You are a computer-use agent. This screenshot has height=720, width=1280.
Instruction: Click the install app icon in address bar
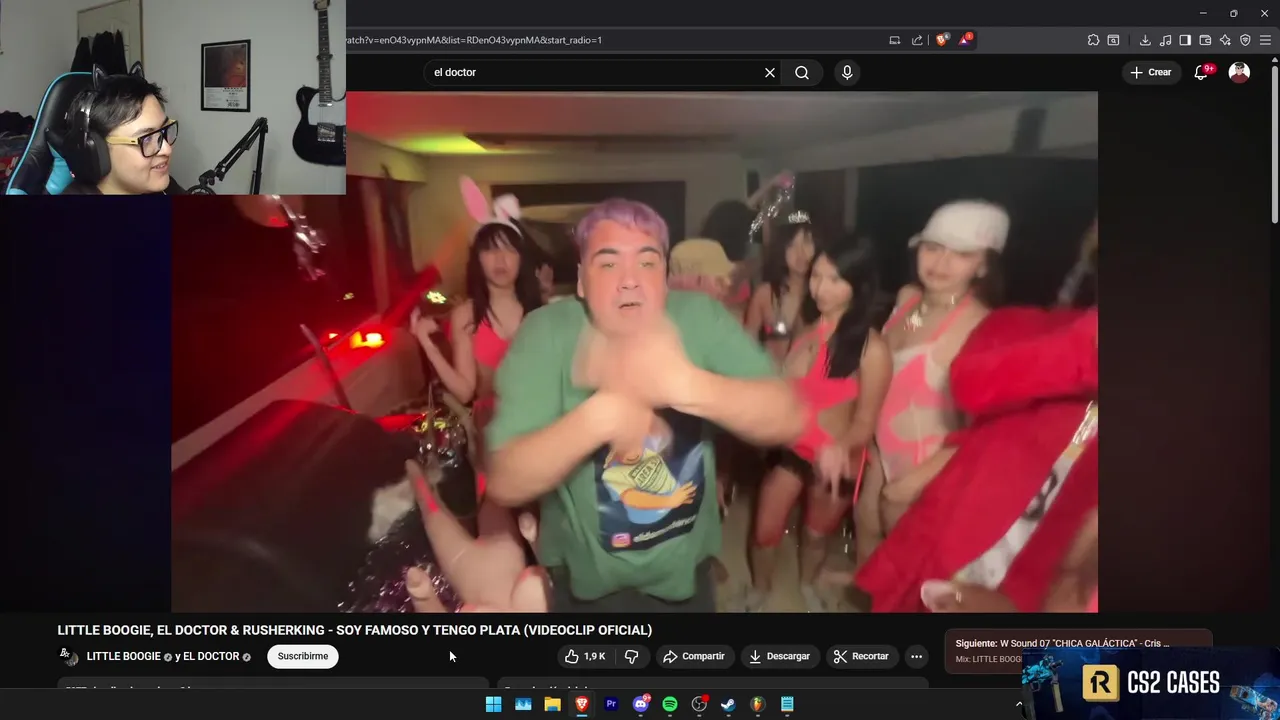pos(895,40)
